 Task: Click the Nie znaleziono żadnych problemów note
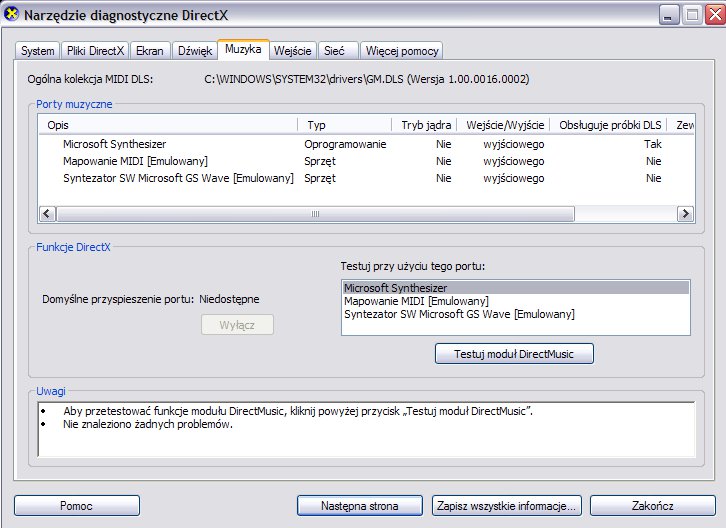click(148, 424)
